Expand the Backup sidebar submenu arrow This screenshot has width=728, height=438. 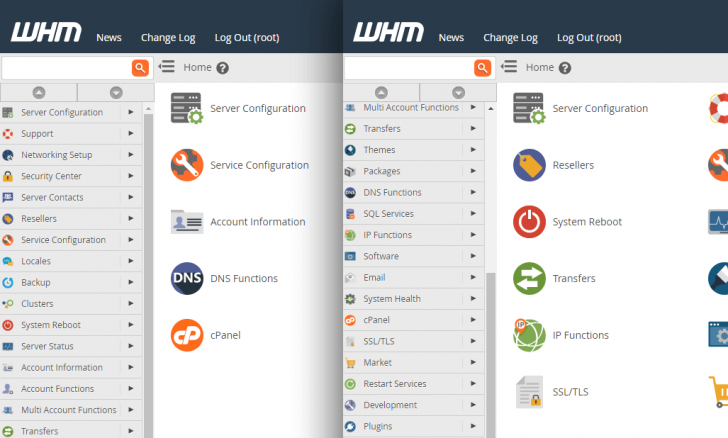pos(131,282)
